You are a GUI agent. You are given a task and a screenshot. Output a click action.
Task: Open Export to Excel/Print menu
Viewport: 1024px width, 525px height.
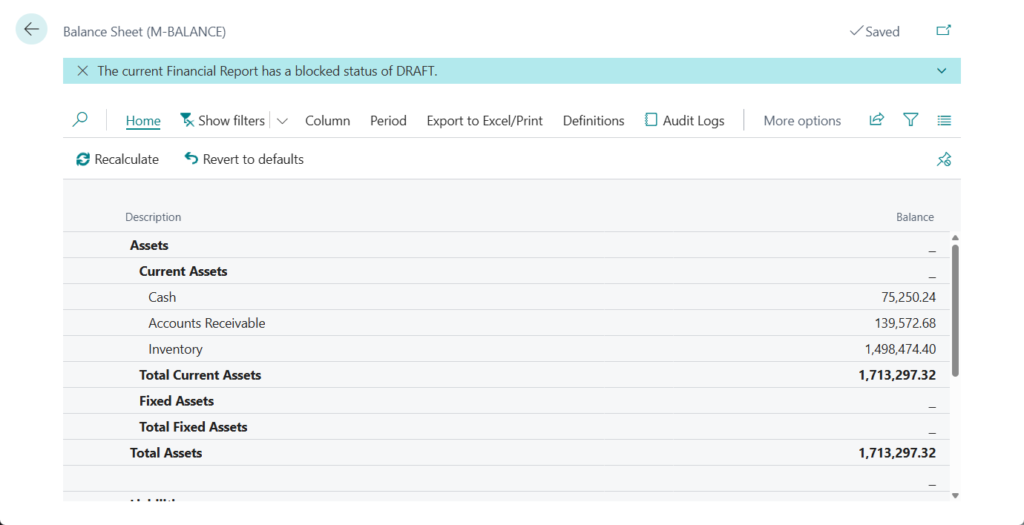coord(484,121)
